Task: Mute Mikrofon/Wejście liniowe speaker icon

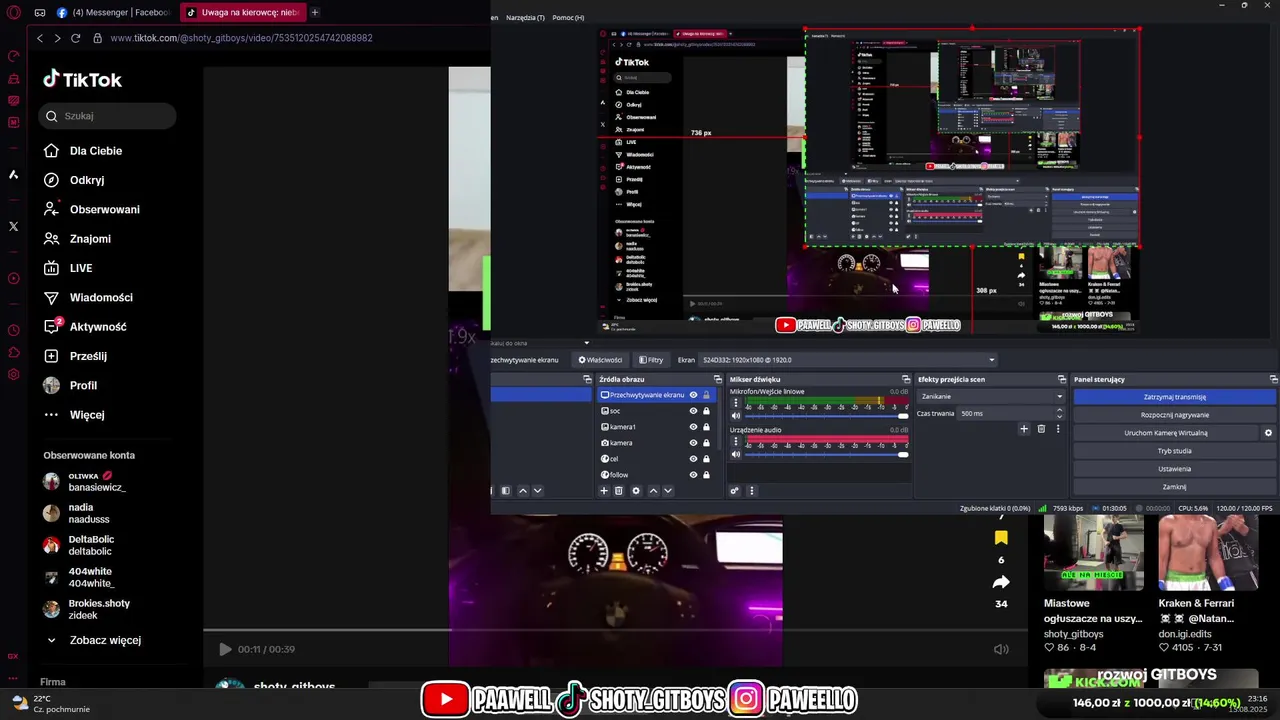Action: 736,415
